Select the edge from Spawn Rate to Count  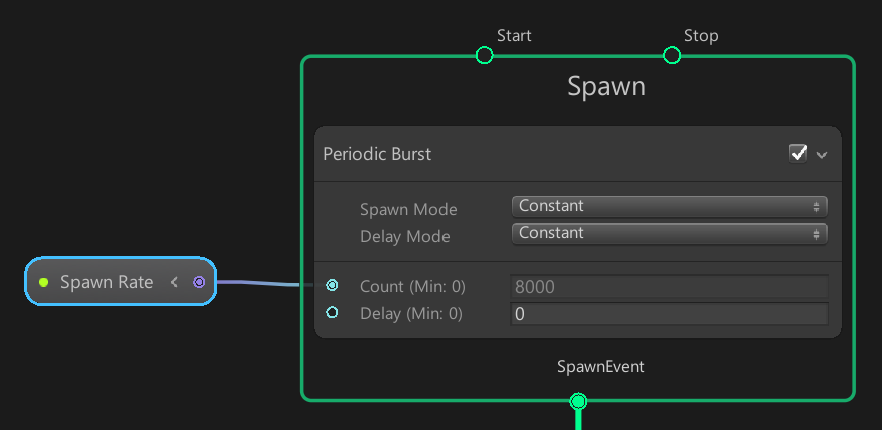[x=257, y=283]
